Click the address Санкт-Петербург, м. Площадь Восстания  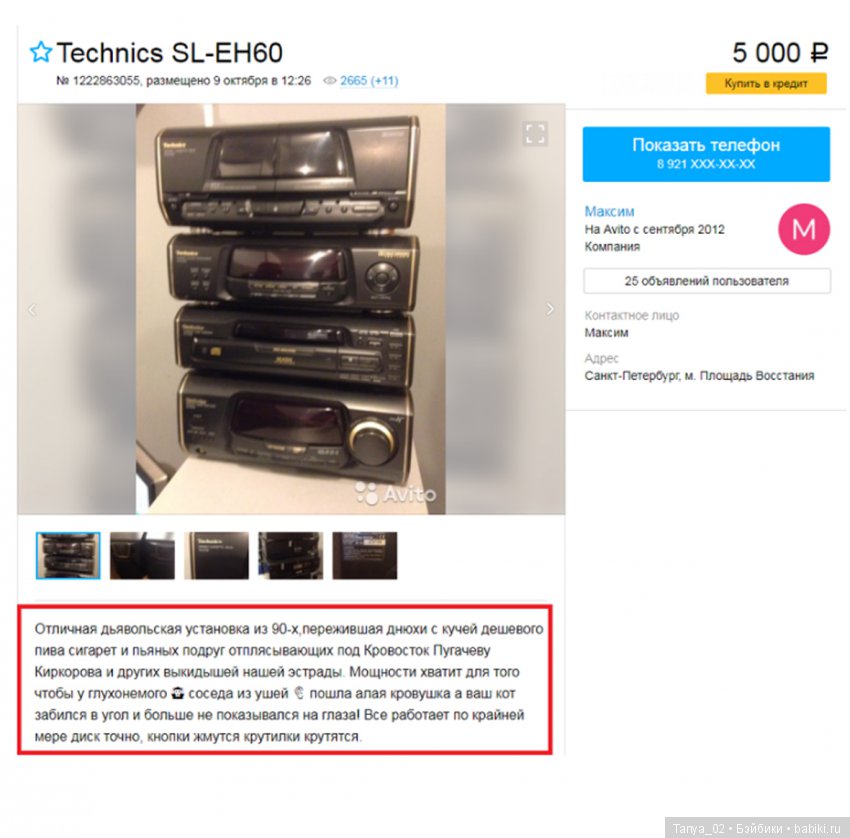699,375
